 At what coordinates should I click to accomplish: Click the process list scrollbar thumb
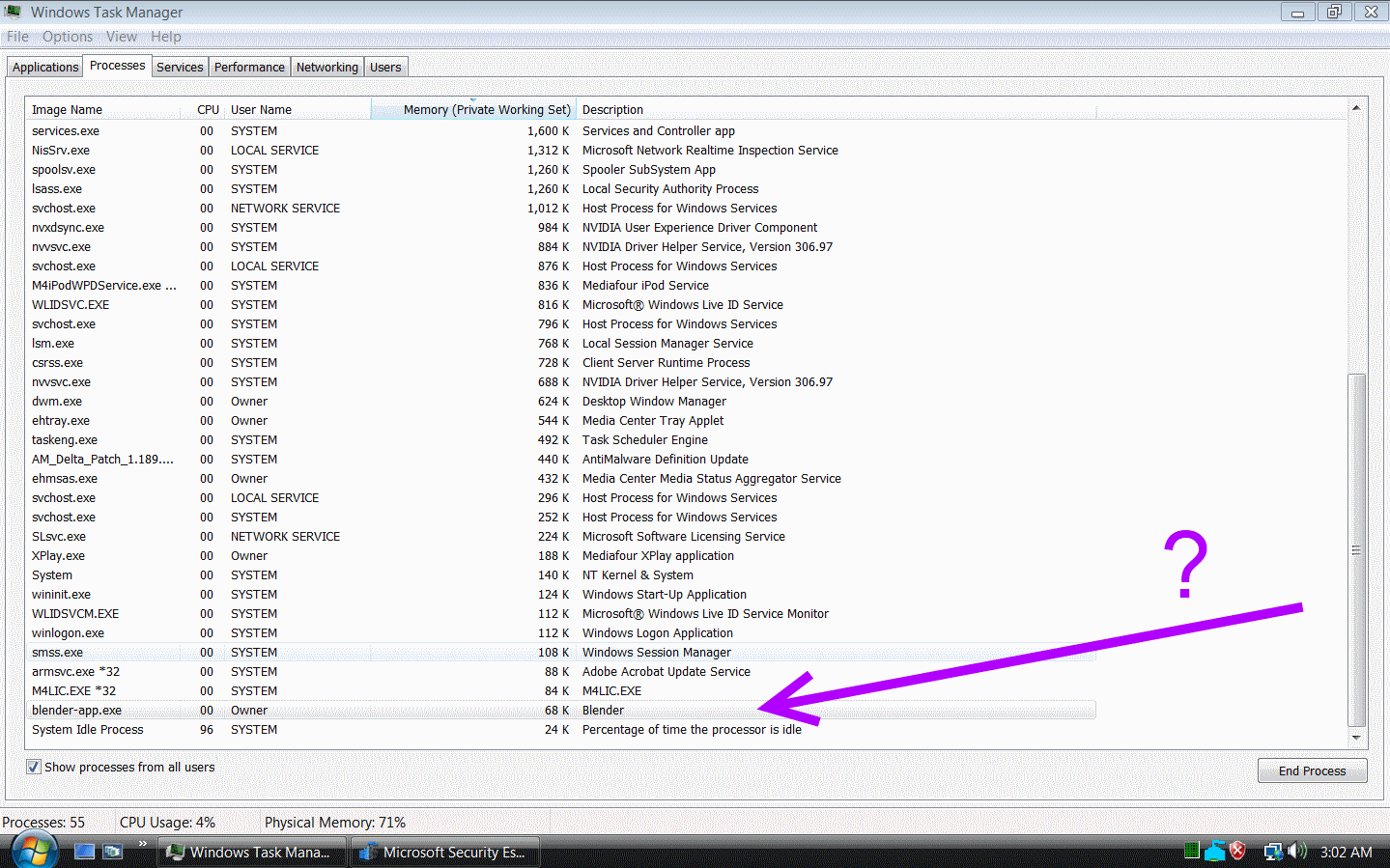pyautogui.click(x=1356, y=550)
